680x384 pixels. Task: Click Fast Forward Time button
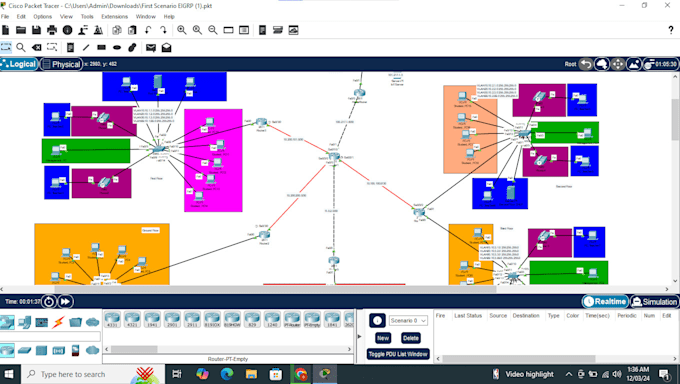[x=65, y=301]
